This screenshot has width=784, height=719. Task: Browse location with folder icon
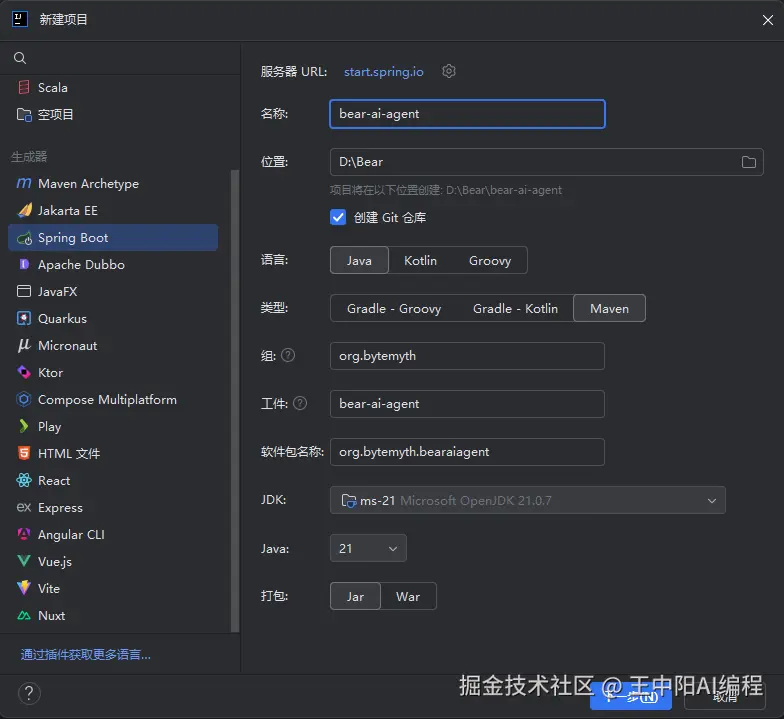coord(748,162)
